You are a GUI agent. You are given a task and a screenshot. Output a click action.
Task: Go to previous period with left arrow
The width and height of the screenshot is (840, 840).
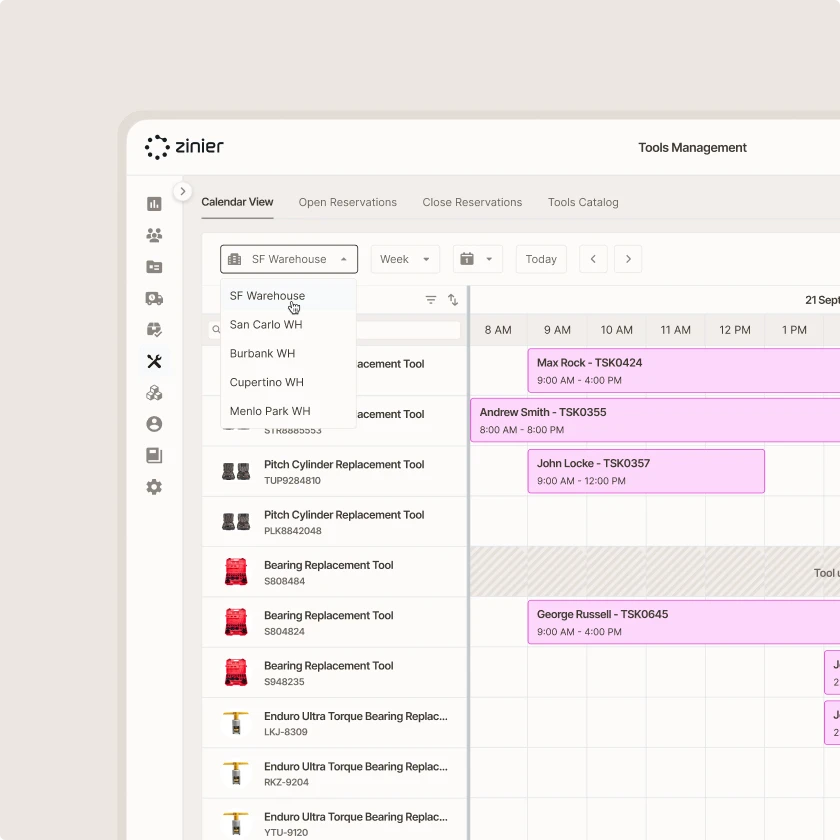click(593, 259)
